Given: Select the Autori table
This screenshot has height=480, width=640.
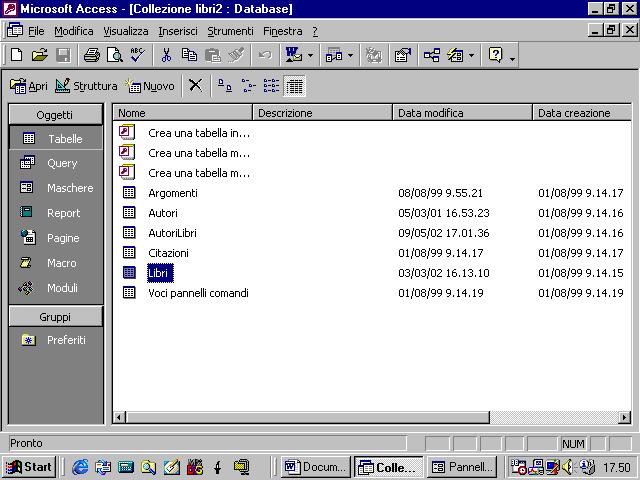Looking at the screenshot, I should pos(150,213).
